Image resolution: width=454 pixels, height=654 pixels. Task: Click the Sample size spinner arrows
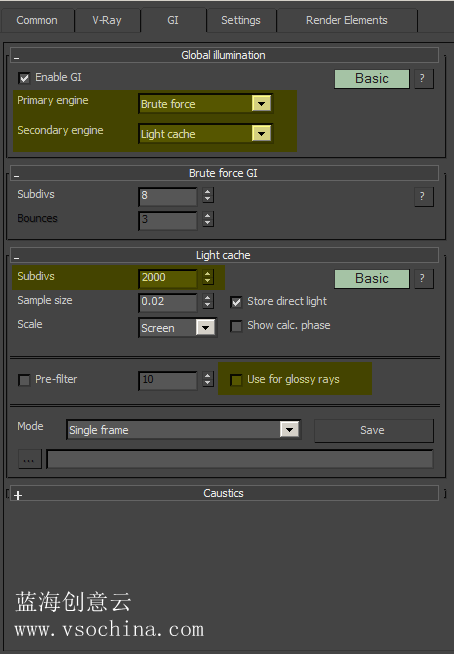208,301
